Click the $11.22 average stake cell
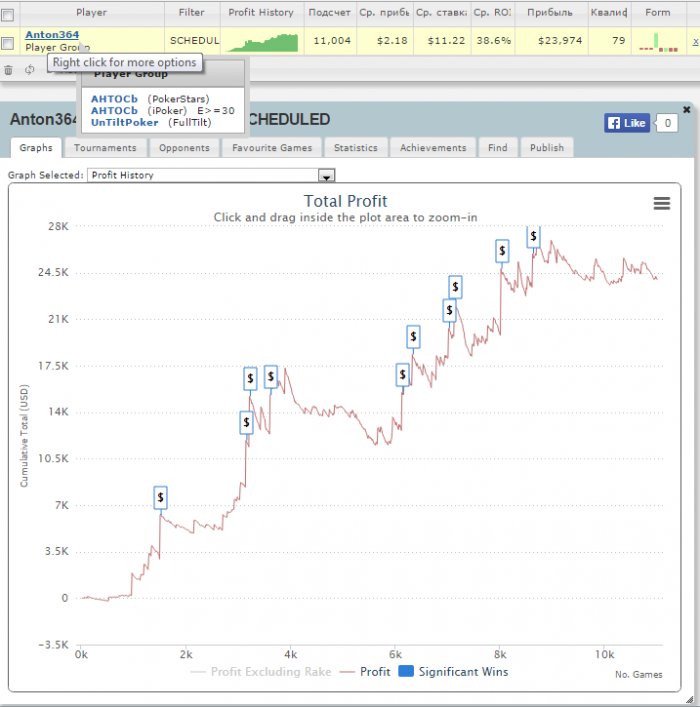Viewport: 700px width, 707px height. coord(446,41)
